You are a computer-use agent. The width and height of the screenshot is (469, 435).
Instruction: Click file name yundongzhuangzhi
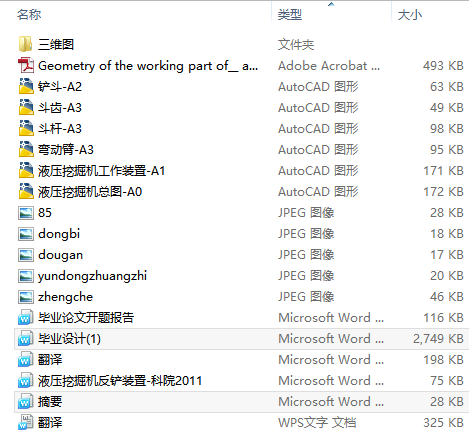point(92,276)
